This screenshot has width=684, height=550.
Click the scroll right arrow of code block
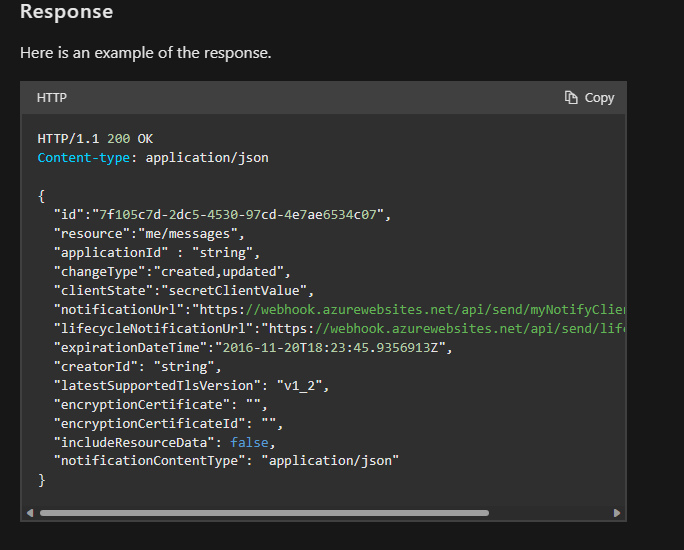point(617,513)
